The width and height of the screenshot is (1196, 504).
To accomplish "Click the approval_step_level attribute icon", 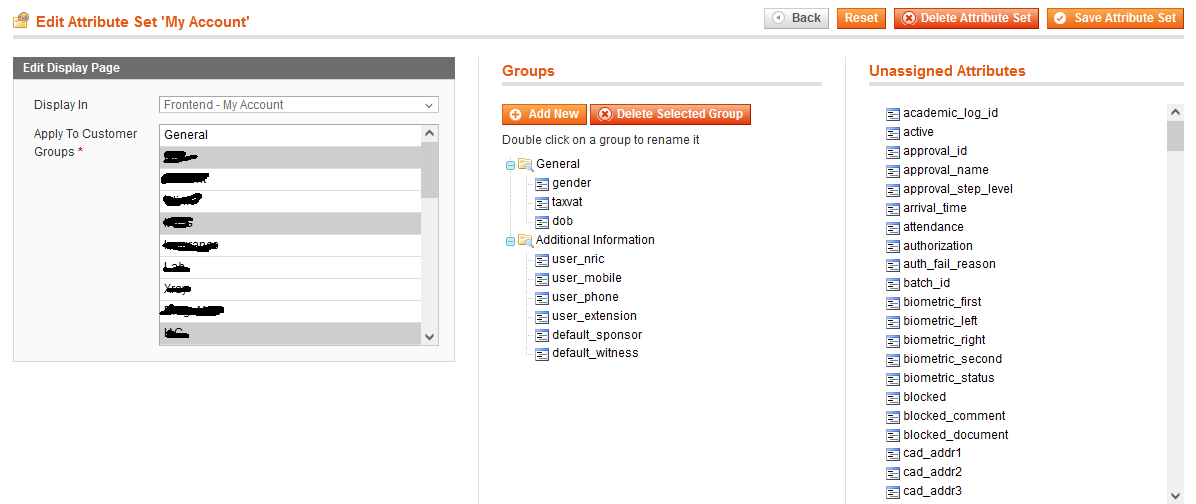I will click(892, 189).
